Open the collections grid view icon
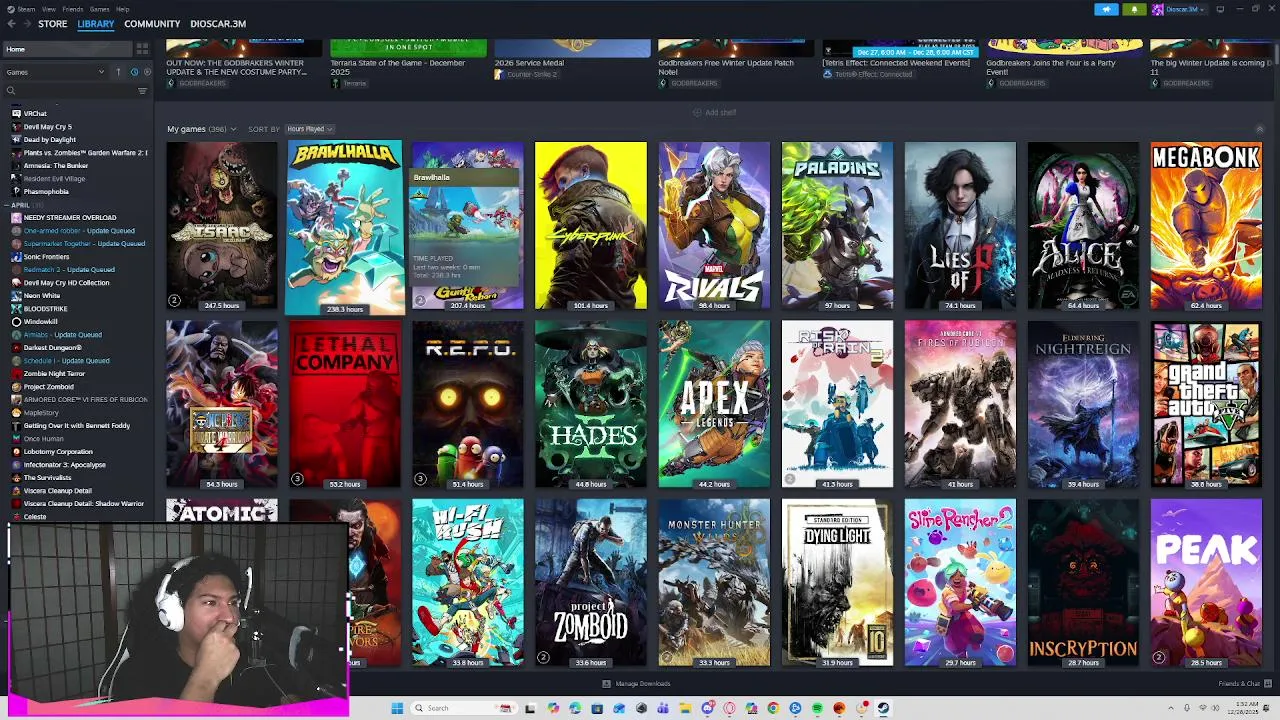Image resolution: width=1280 pixels, height=720 pixels. (142, 49)
